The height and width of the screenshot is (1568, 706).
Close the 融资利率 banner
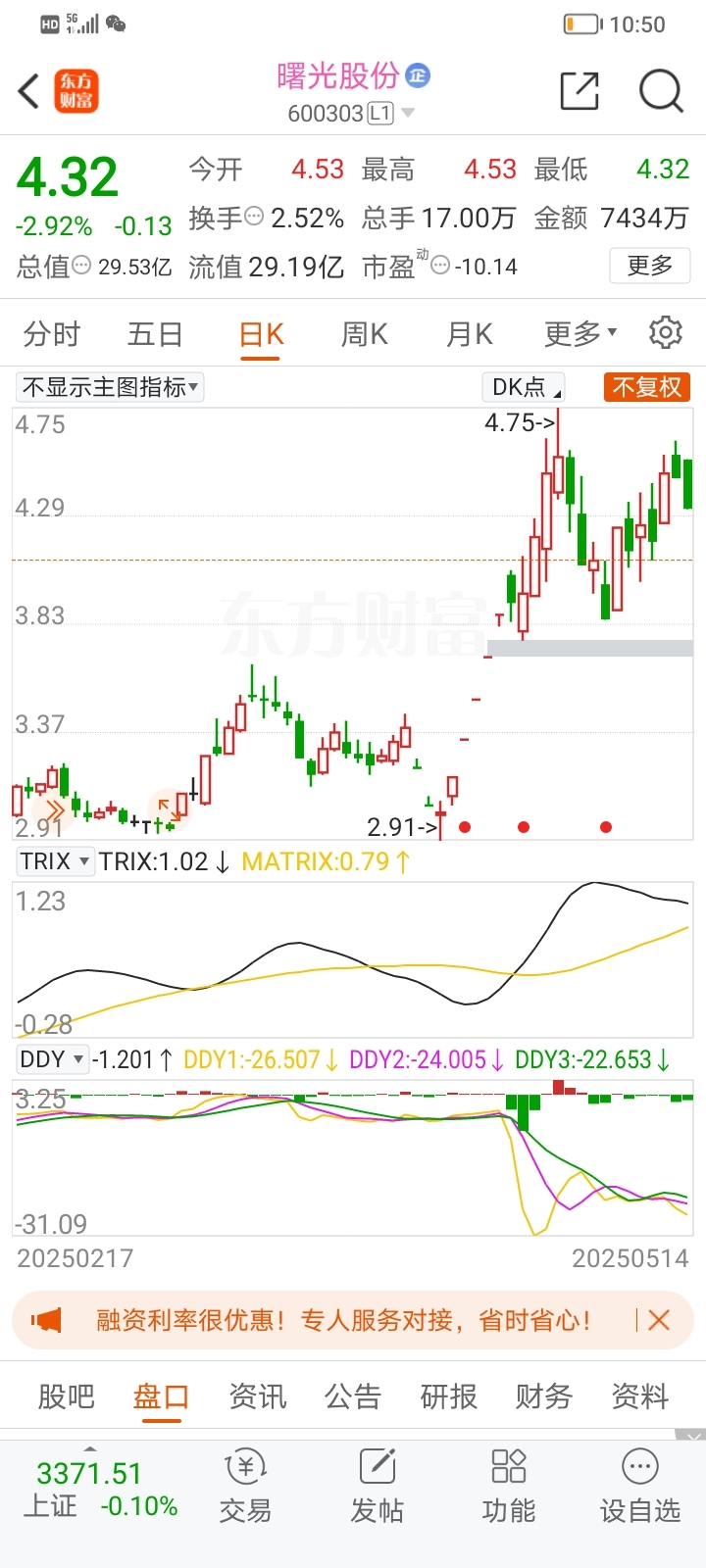click(x=659, y=1320)
